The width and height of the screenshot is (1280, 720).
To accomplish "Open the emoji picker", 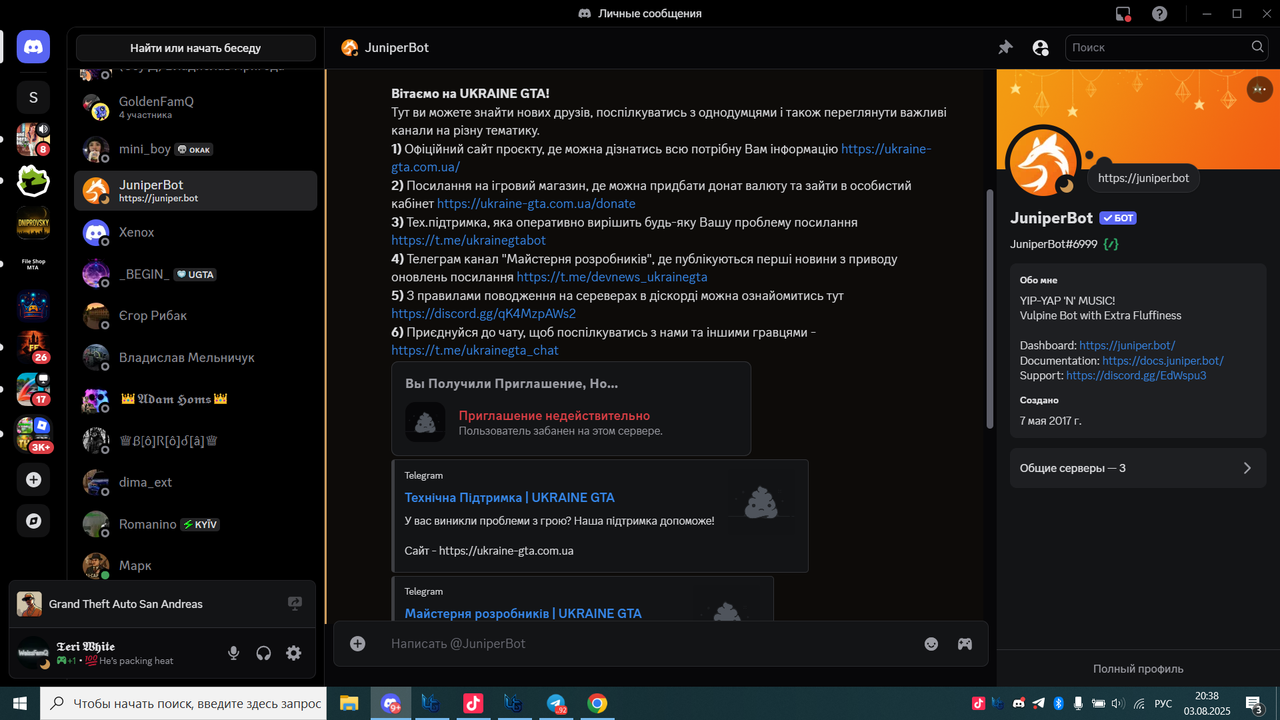I will tap(931, 644).
